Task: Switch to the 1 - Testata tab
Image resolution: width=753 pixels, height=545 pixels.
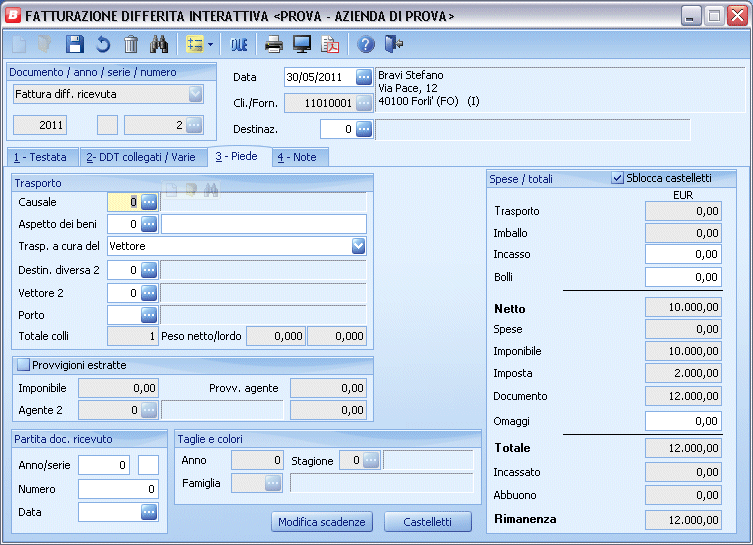Action: pyautogui.click(x=40, y=157)
